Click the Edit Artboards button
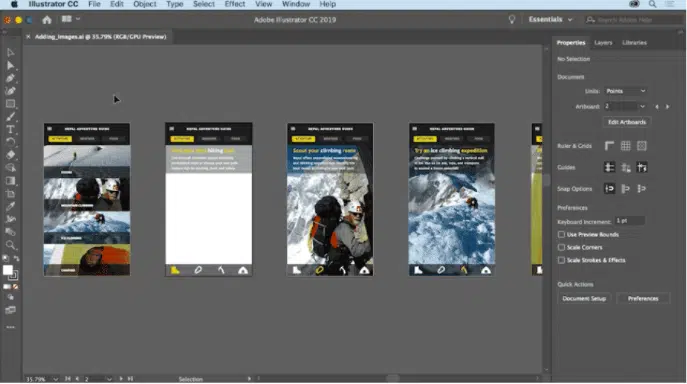Screen dimensions: 687x384 [627, 122]
